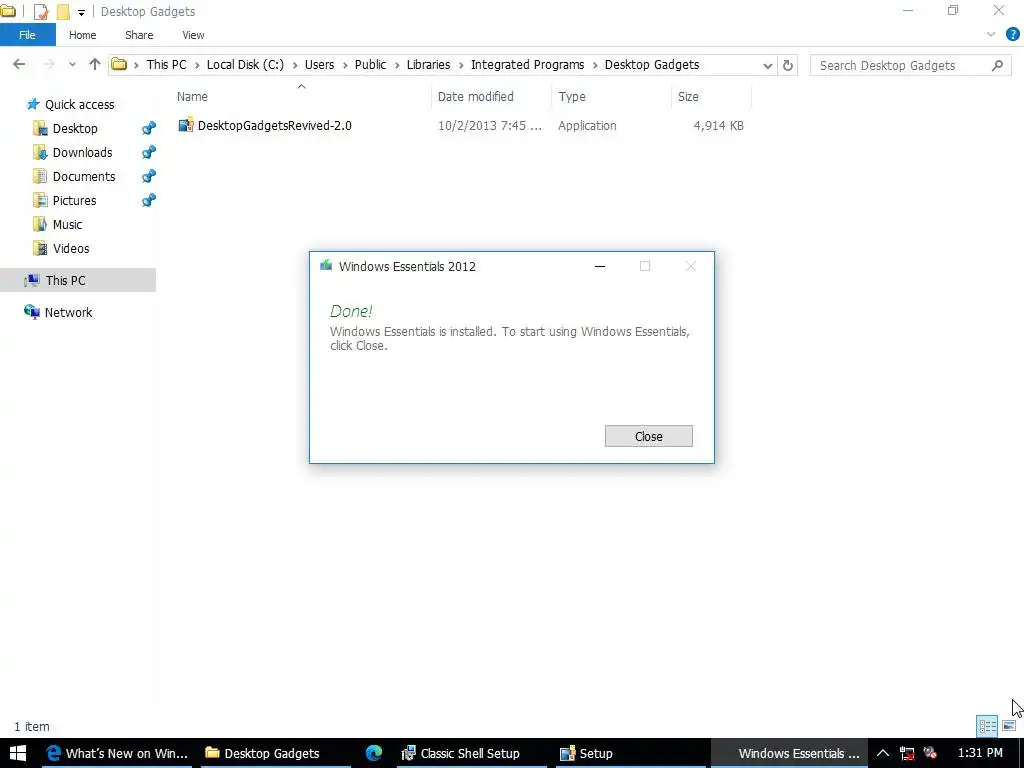Go up one folder level arrow
The height and width of the screenshot is (768, 1024).
point(95,64)
